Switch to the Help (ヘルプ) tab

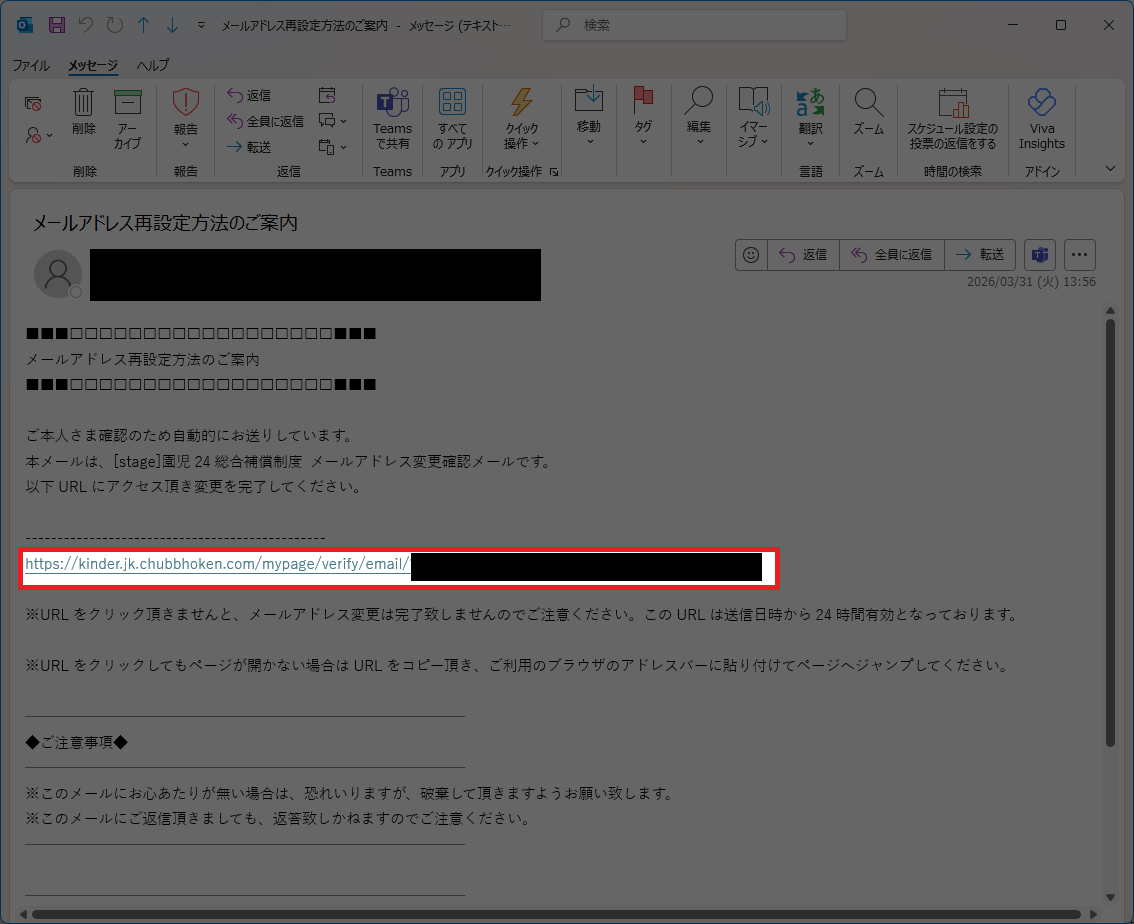pyautogui.click(x=153, y=65)
